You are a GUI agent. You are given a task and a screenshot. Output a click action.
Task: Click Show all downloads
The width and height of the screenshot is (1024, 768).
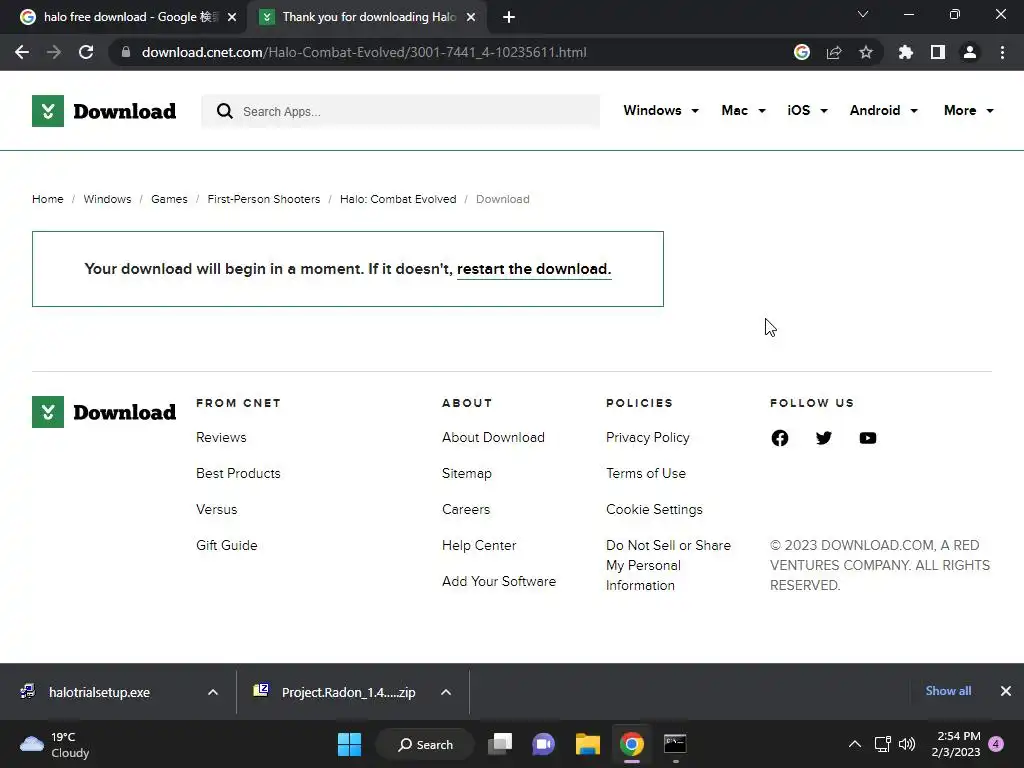coord(948,691)
